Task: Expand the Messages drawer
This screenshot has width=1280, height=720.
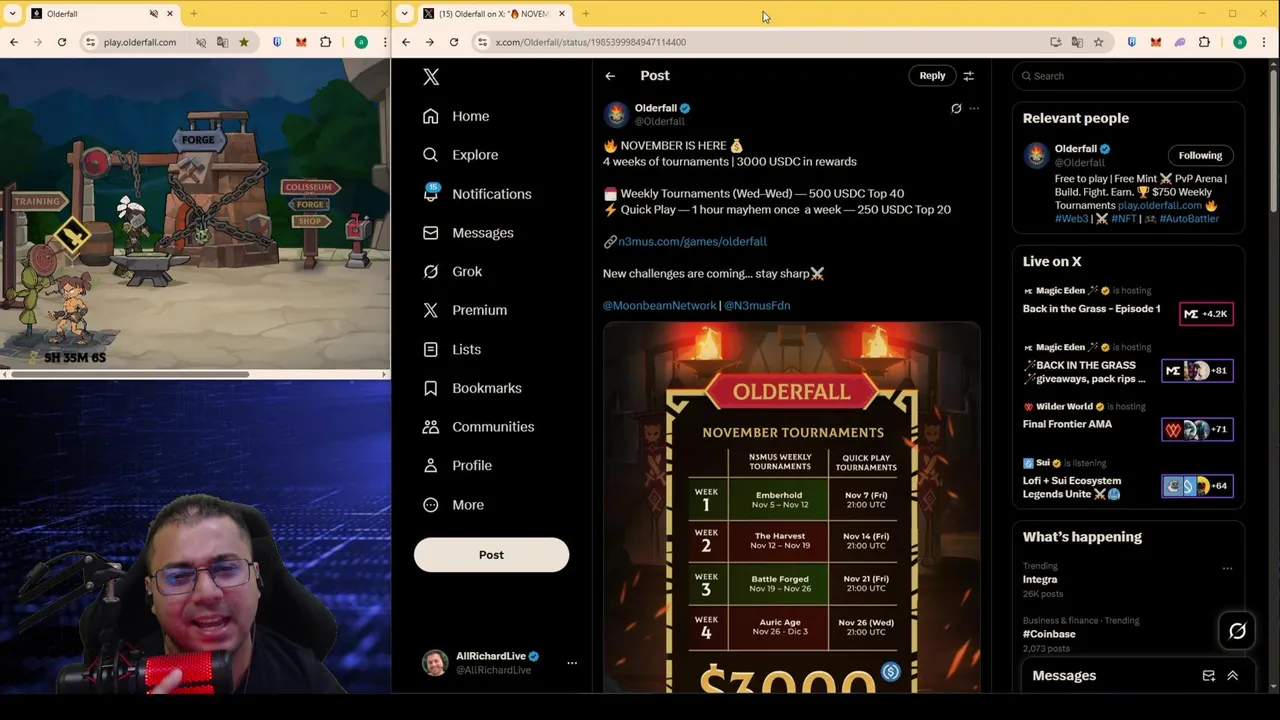Action: click(1232, 676)
